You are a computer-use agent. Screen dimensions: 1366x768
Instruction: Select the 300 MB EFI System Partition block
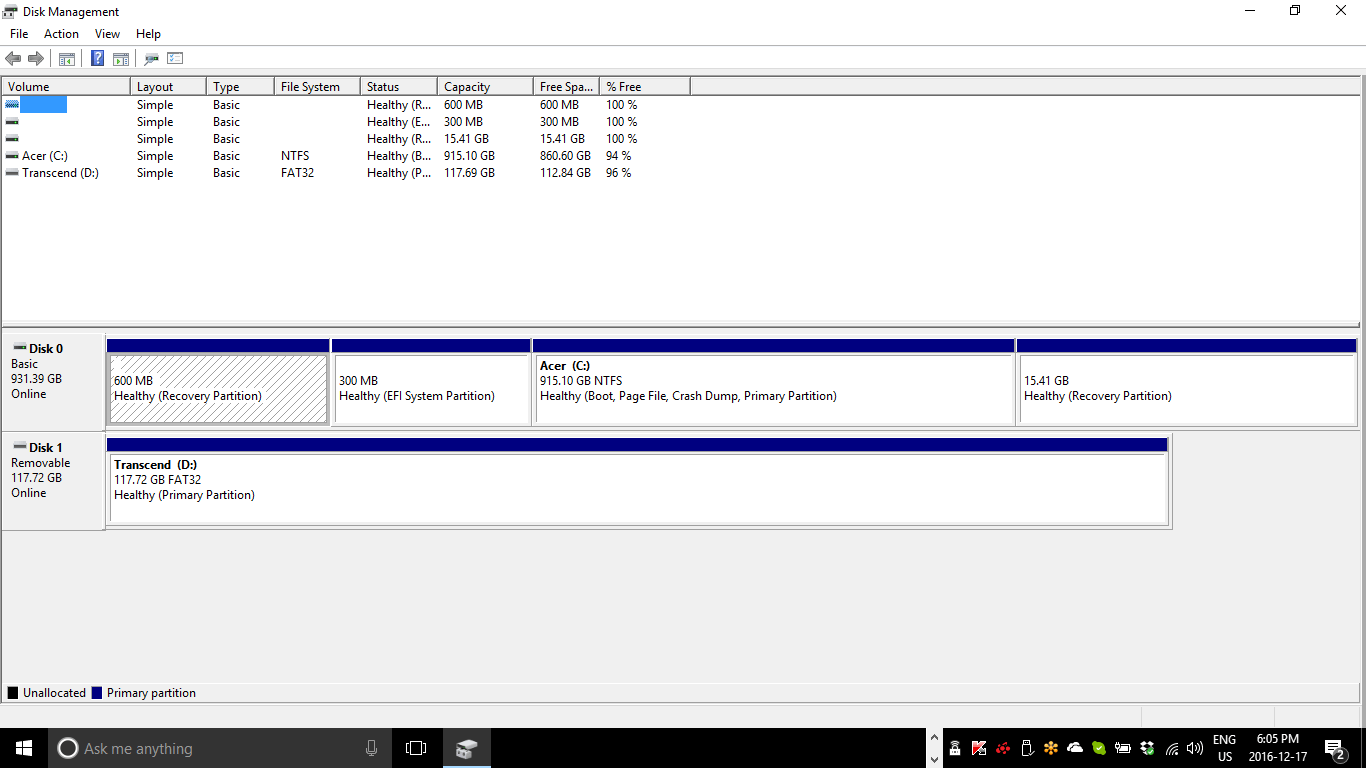[431, 389]
